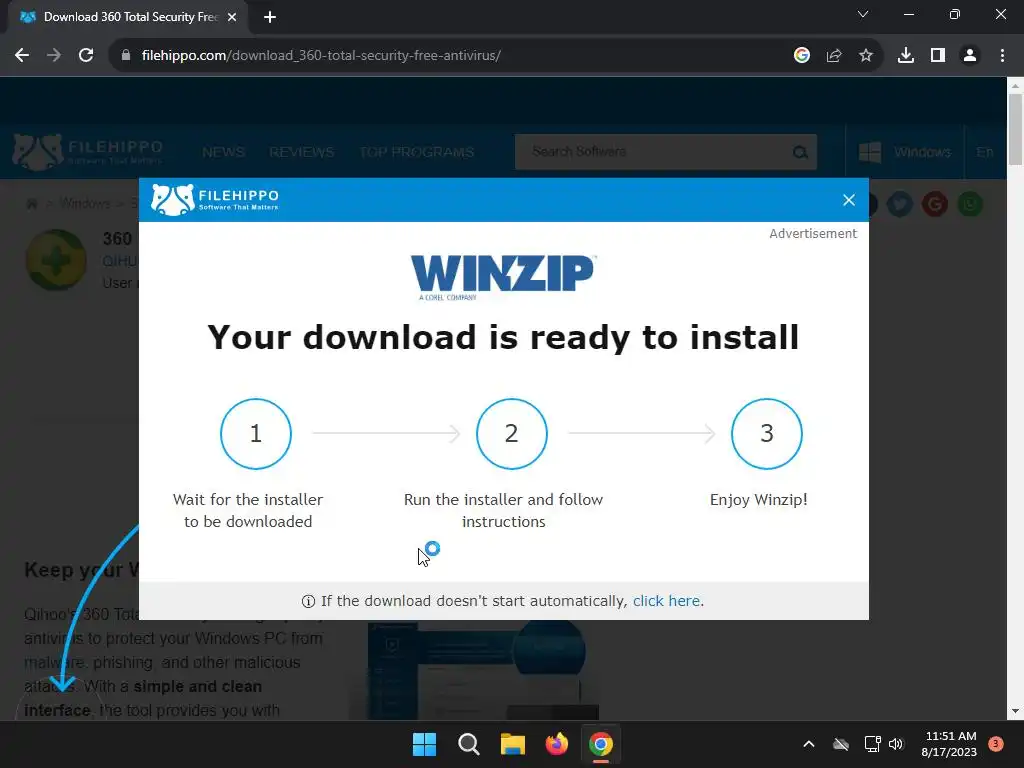Reload the FileHippo page
This screenshot has height=768, width=1024.
(86, 56)
